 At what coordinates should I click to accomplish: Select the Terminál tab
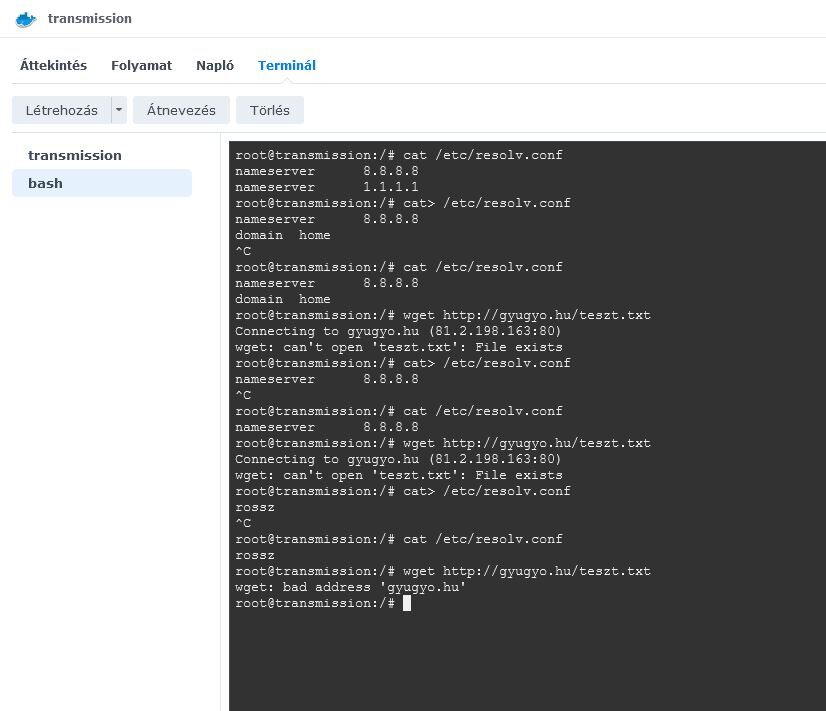[x=287, y=65]
